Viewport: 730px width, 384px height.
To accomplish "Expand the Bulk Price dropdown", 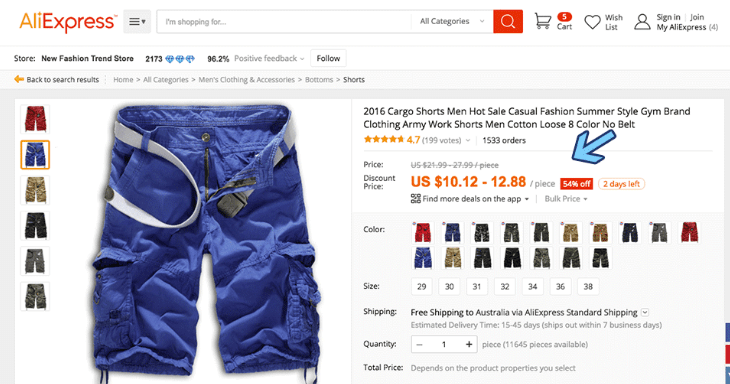I will point(566,199).
